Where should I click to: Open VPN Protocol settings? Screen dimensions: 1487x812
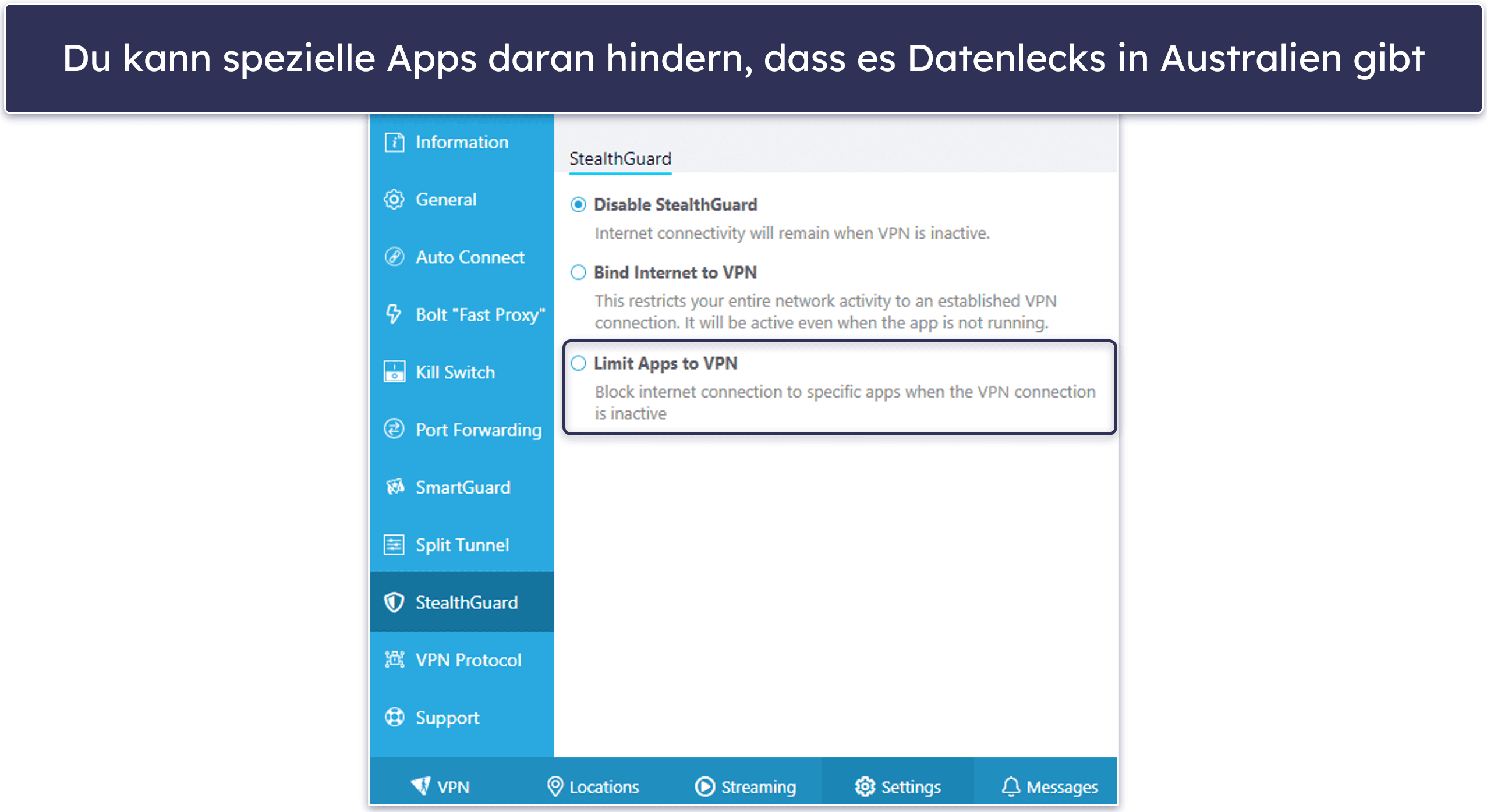tap(462, 659)
